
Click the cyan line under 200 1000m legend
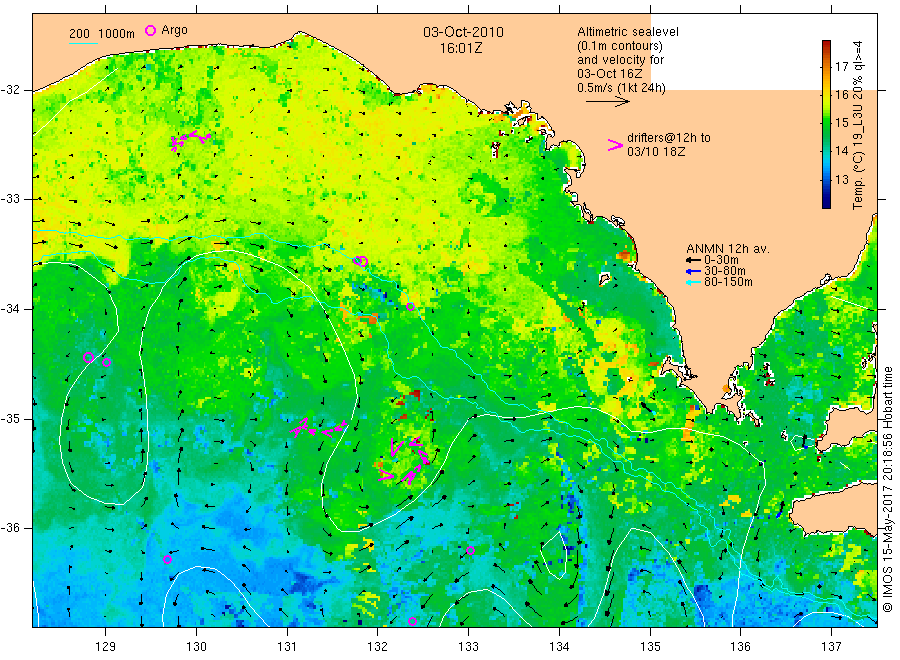tap(83, 43)
